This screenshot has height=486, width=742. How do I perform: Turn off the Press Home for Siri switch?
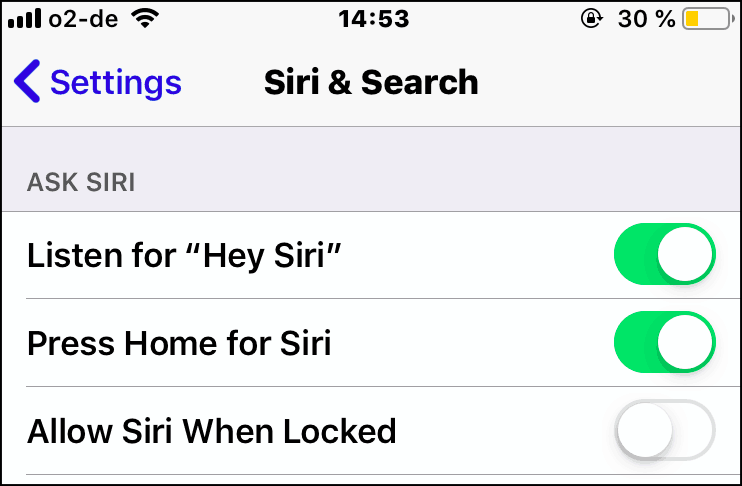[665, 342]
